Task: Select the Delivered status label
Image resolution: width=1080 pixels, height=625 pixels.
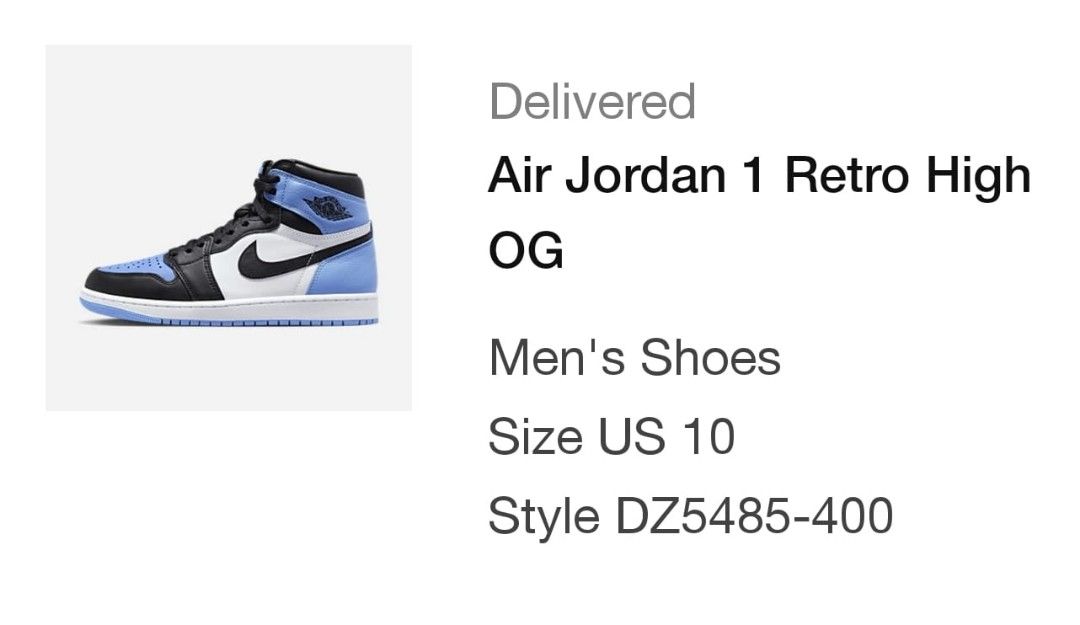Action: [x=592, y=101]
